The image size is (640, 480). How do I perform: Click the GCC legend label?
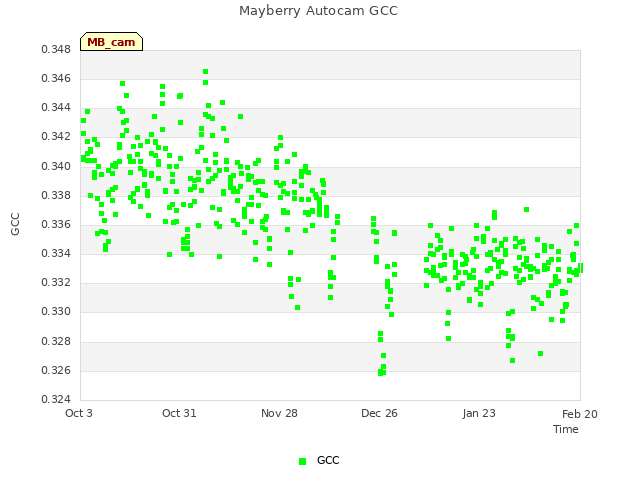(328, 460)
